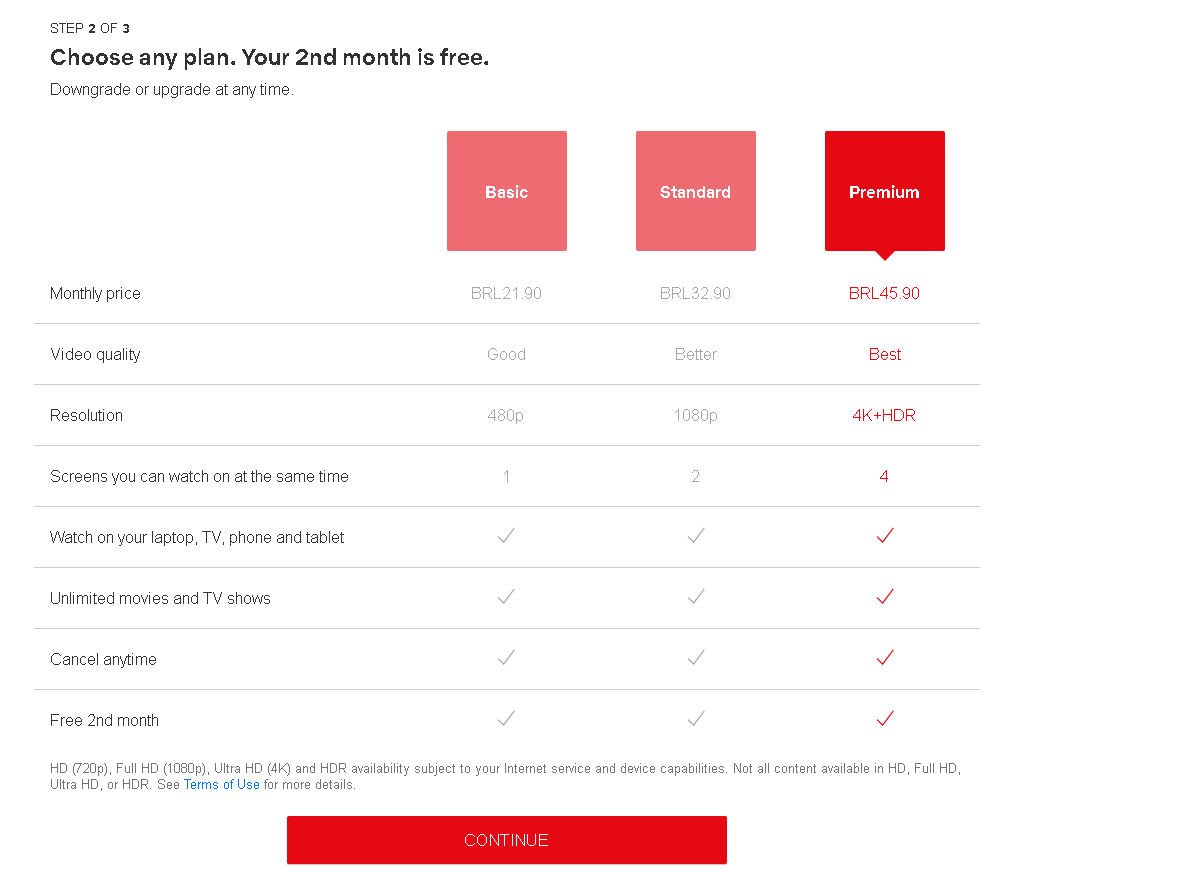The width and height of the screenshot is (1189, 876).
Task: Click the Premium screens count of 4
Action: coord(884,476)
